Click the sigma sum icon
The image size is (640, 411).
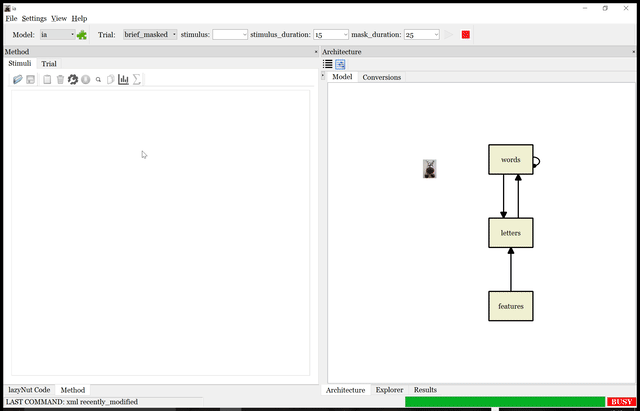[x=137, y=79]
